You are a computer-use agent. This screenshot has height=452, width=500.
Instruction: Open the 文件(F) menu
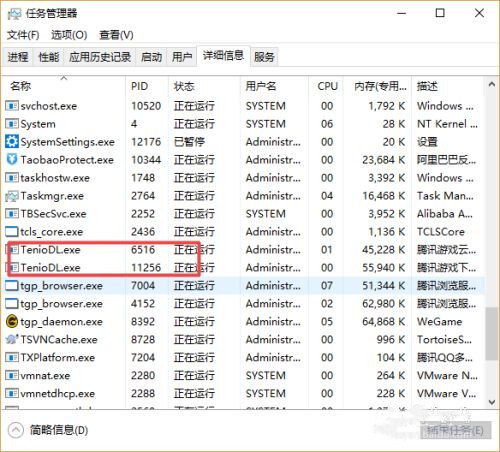pos(23,35)
